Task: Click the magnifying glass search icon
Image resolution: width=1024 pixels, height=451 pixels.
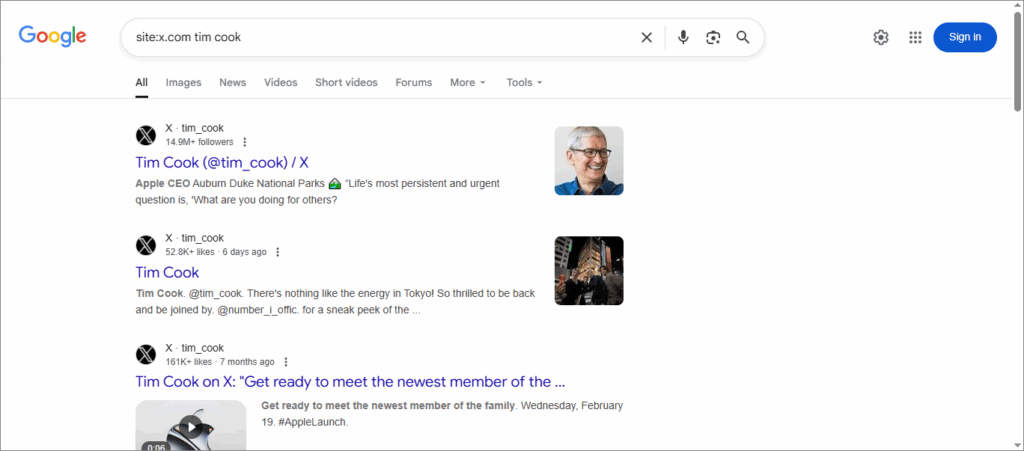Action: click(743, 37)
